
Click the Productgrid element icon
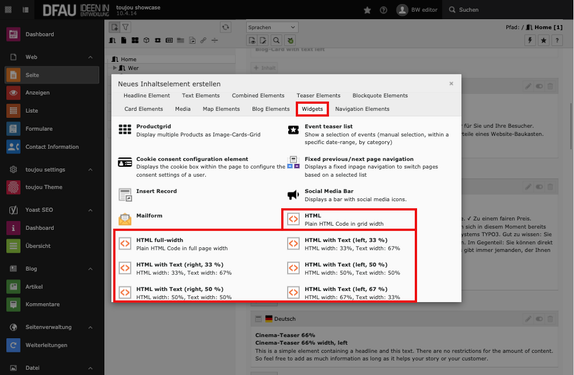pos(125,129)
